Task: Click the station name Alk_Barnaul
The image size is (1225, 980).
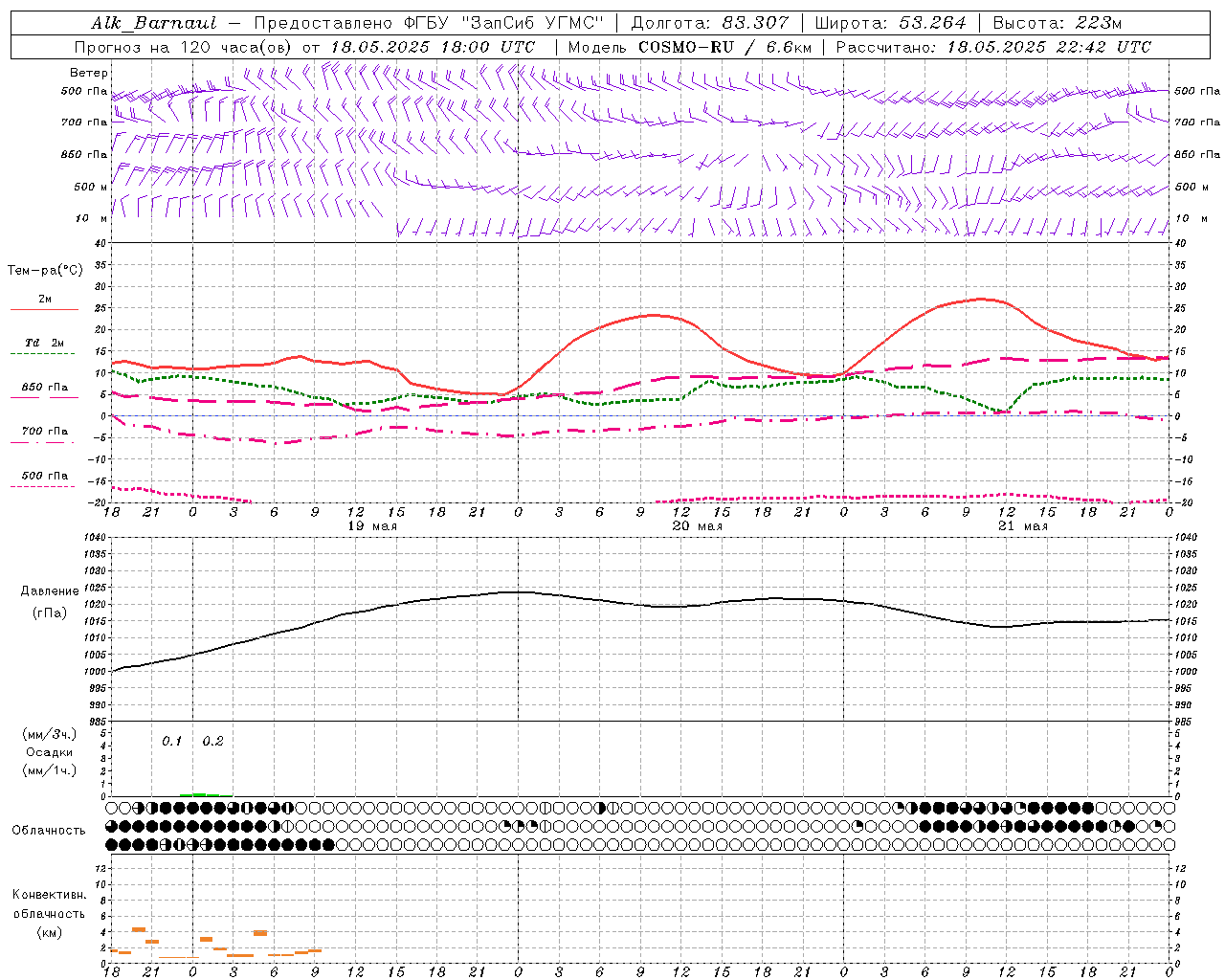Action: click(154, 23)
